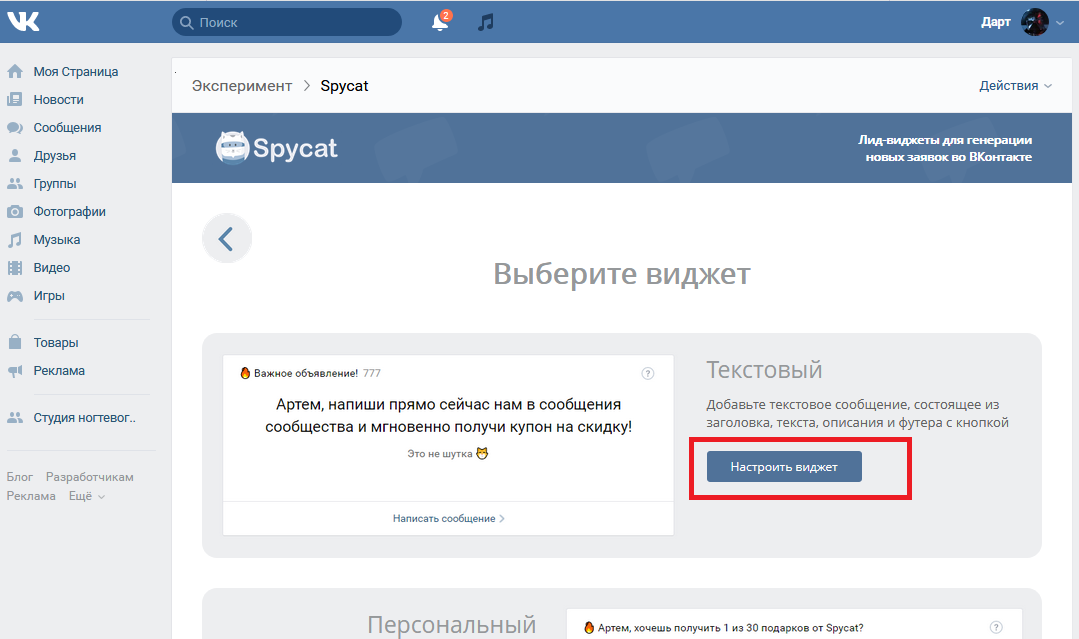Click the Игры gamepad icon
Screen dimensions: 1079x639
(15, 296)
